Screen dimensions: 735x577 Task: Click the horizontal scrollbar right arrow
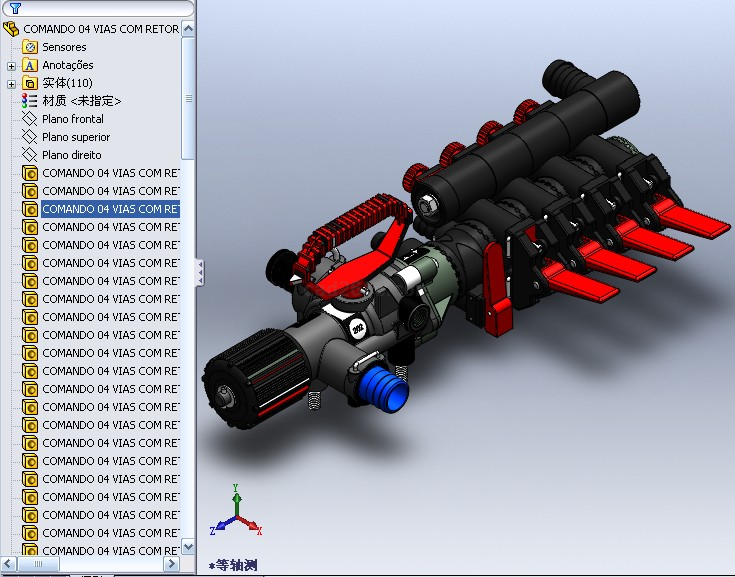coord(174,565)
